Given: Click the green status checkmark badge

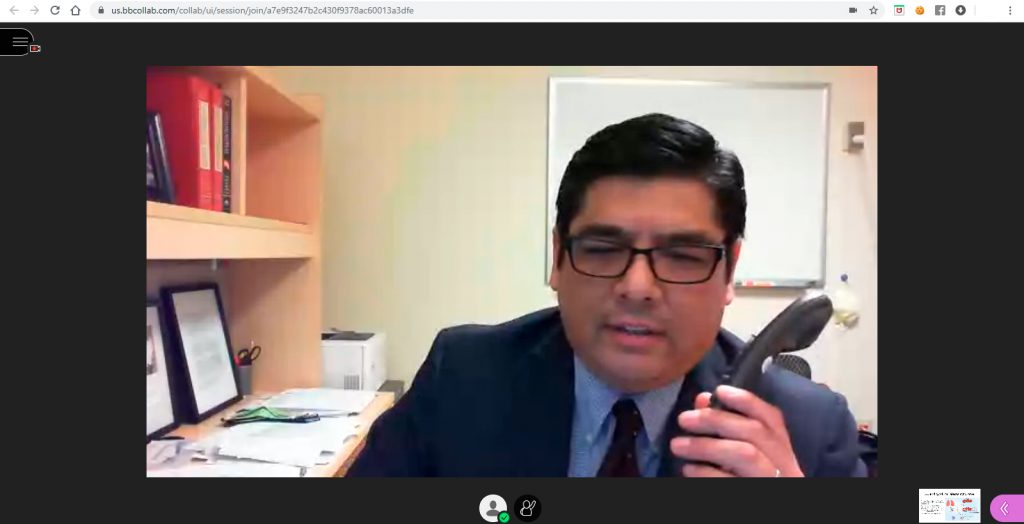Looking at the screenshot, I should click(504, 517).
